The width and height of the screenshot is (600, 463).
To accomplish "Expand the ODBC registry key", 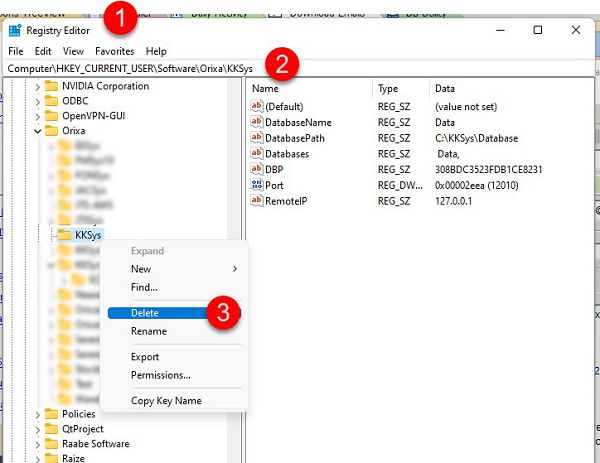I will click(38, 101).
